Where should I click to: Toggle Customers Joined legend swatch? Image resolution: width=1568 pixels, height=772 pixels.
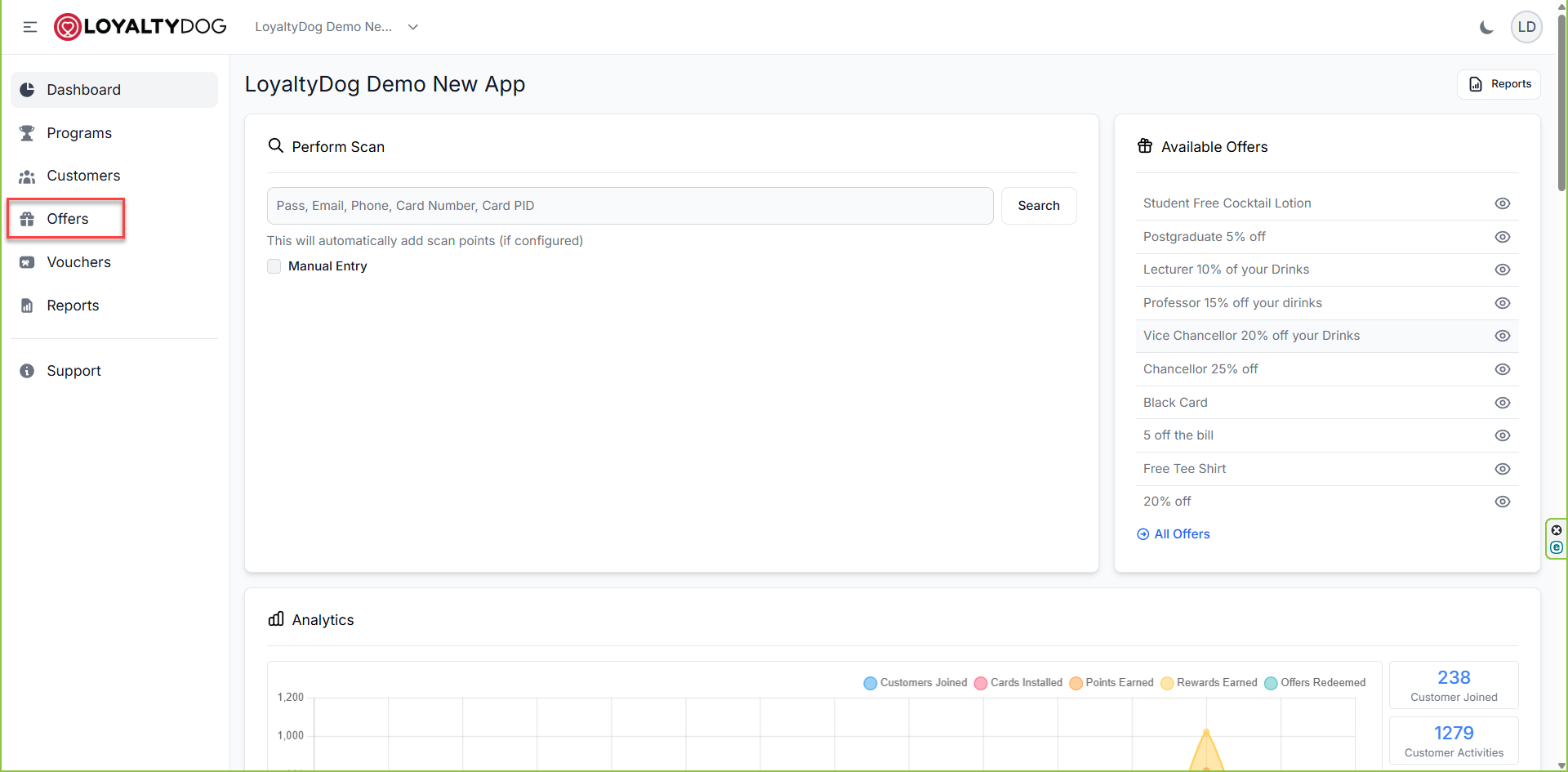871,683
